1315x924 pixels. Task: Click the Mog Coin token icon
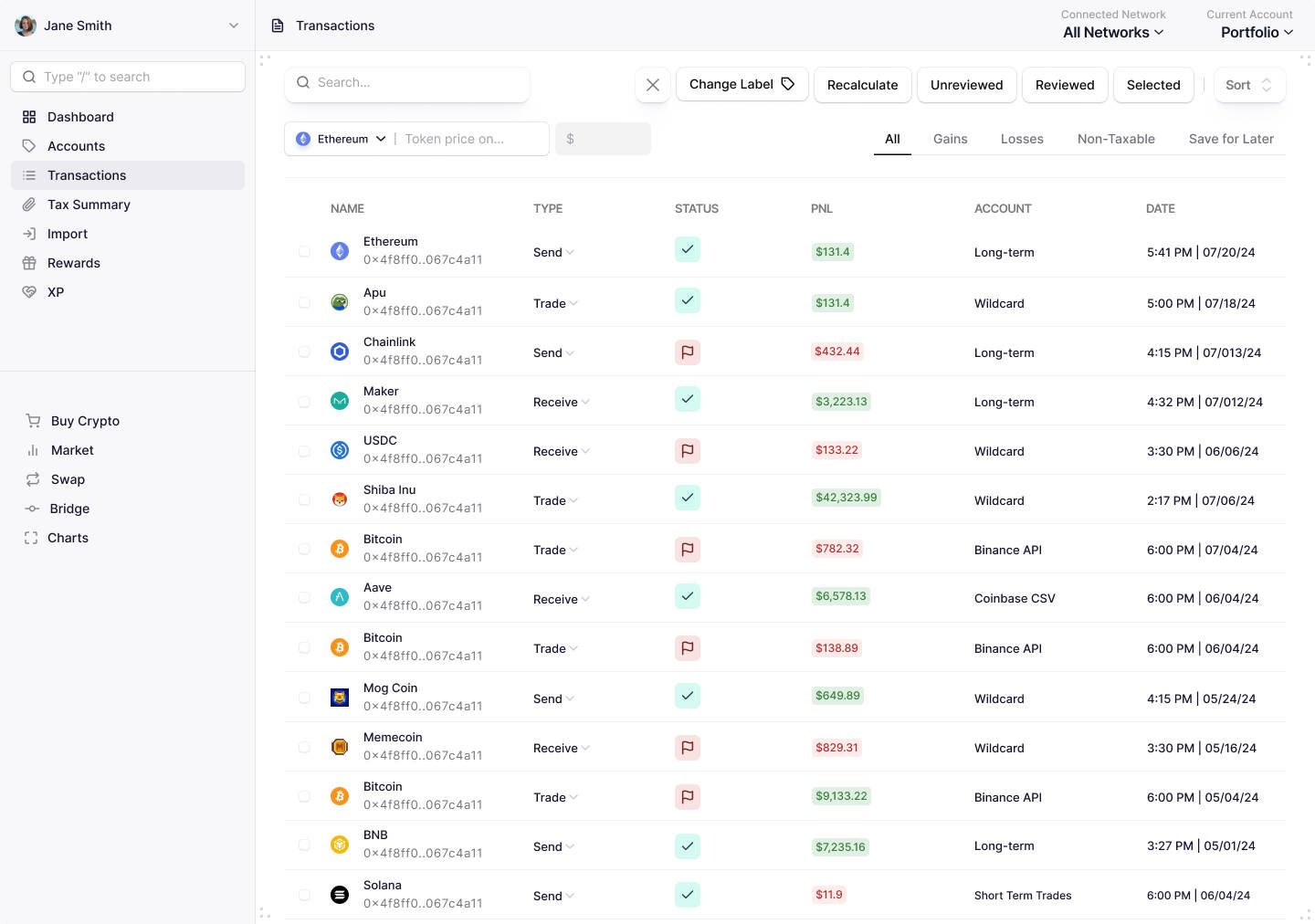click(340, 698)
